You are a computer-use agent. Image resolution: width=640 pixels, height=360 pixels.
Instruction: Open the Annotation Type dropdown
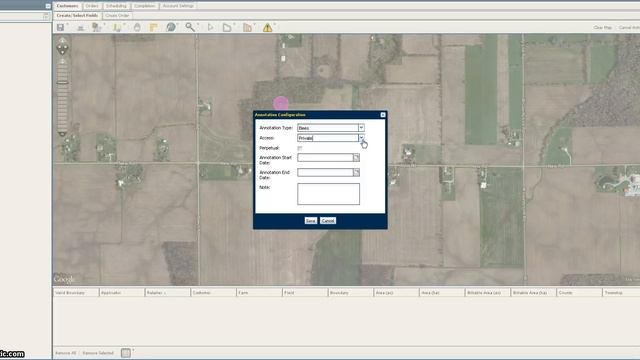(361, 128)
